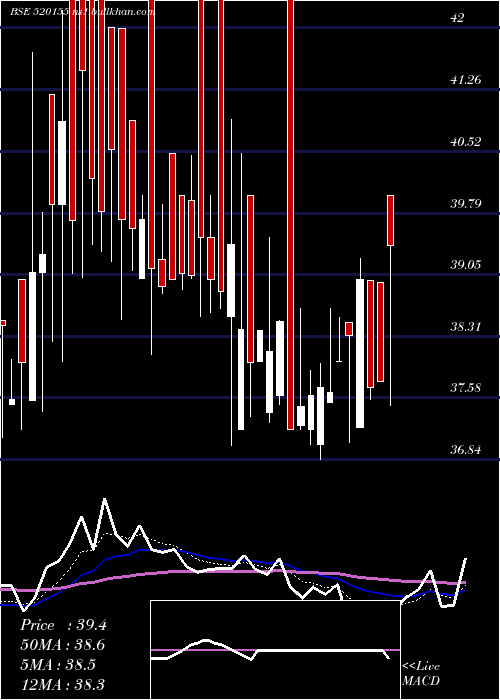Click the Price : 39.4 readout
Viewport: 500px width, 700px height.
tap(63, 625)
